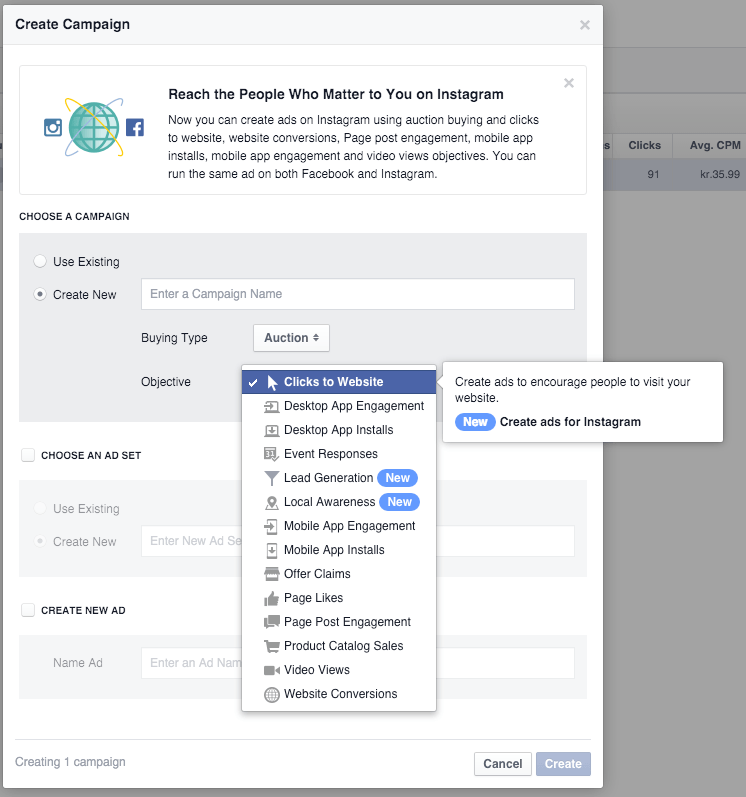
Task: Choose Mobile App Engagement objective
Action: click(x=339, y=526)
